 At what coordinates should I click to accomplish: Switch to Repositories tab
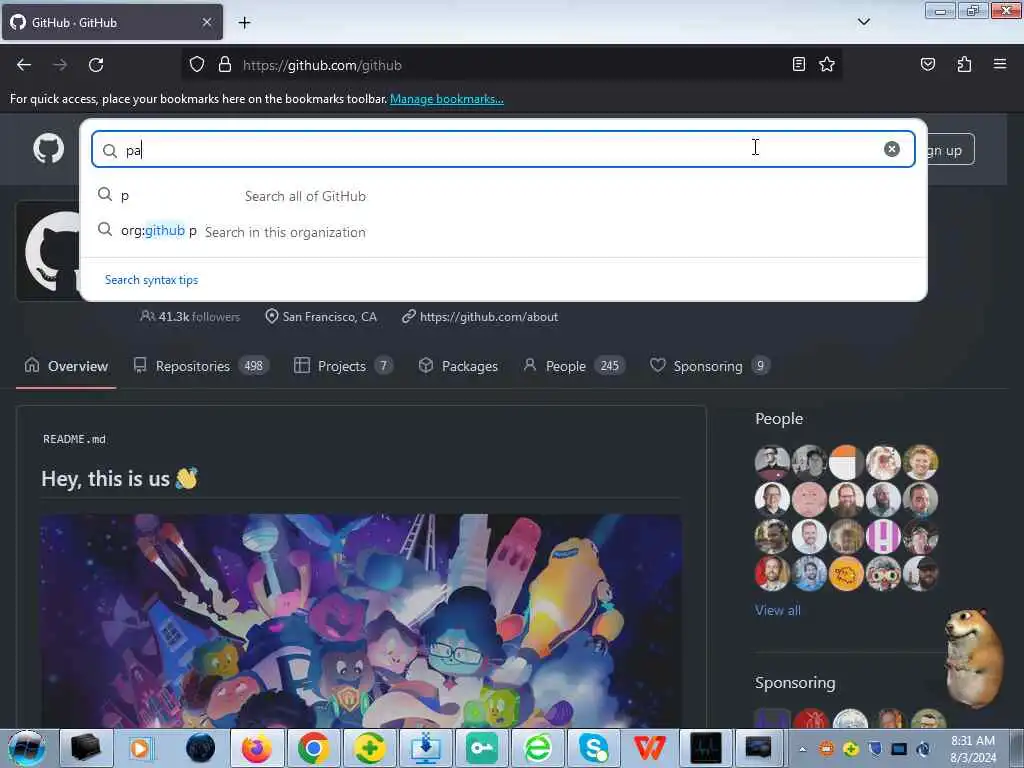point(200,366)
